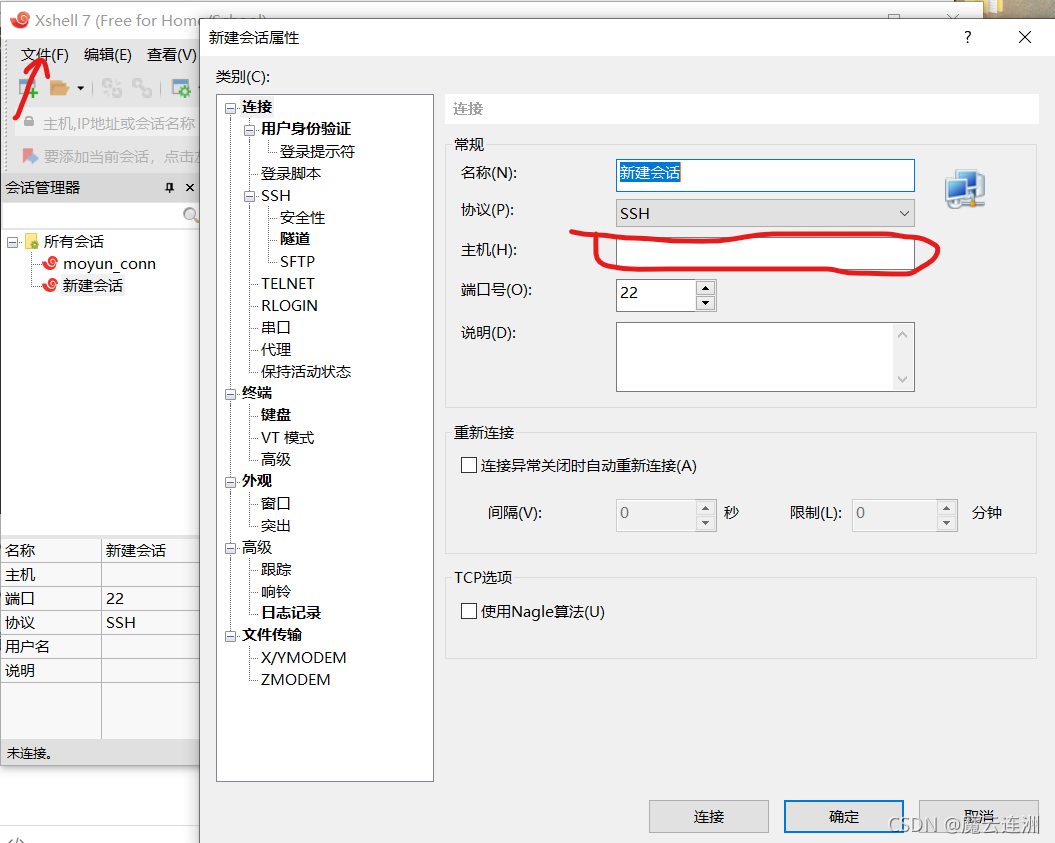The width and height of the screenshot is (1055, 843).
Task: Open a session with the folder icon
Action: 62,88
